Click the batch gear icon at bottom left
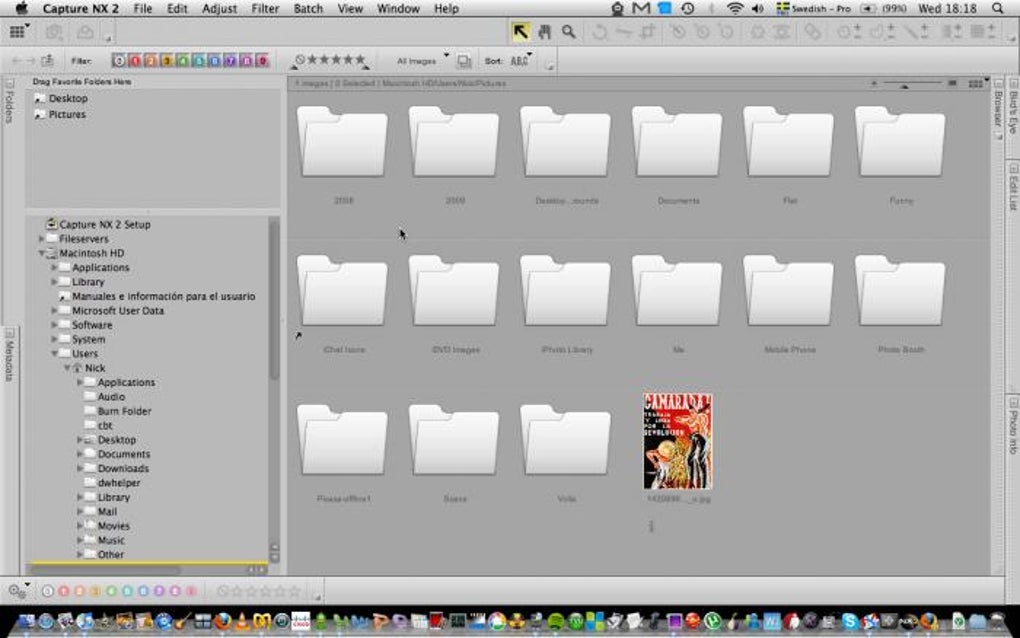Viewport: 1020px width, 638px height. 16,591
